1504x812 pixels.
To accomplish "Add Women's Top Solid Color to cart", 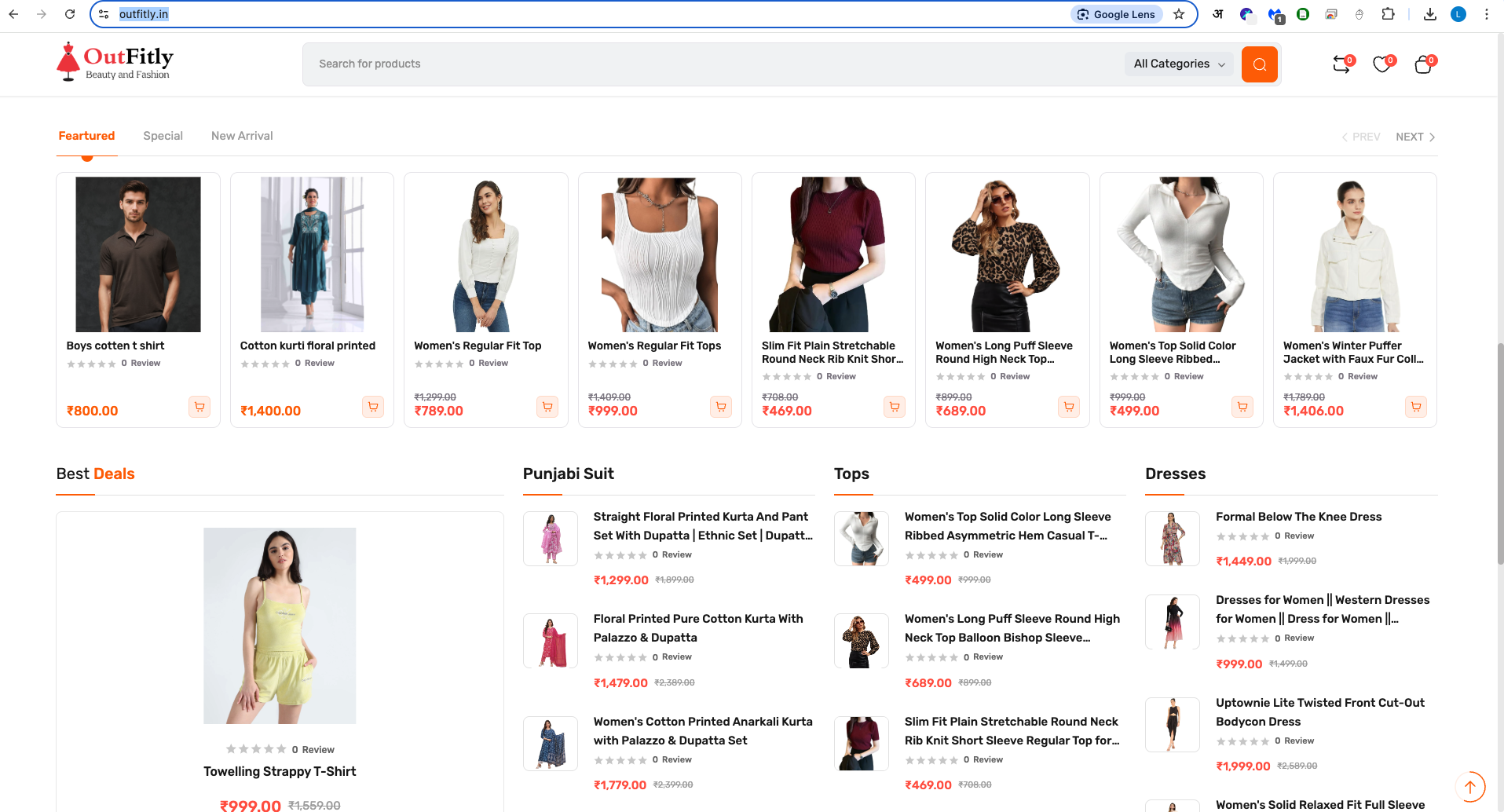I will pos(1242,407).
